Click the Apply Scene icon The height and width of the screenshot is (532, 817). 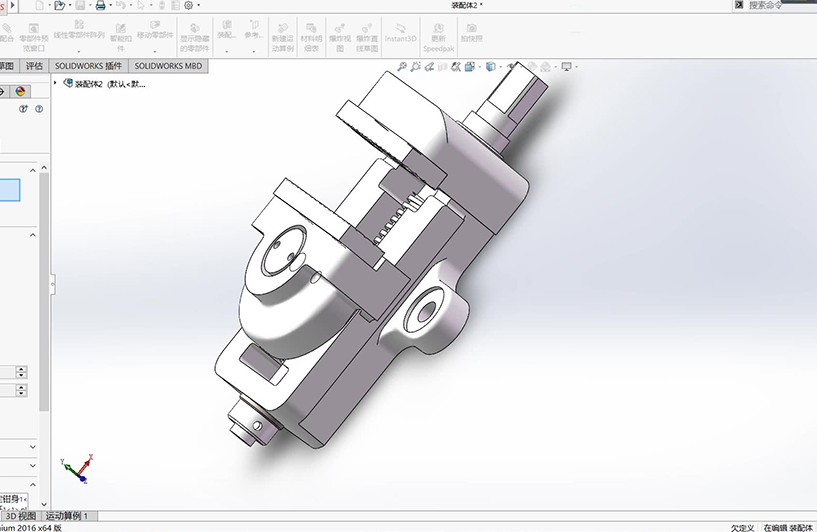coord(546,67)
